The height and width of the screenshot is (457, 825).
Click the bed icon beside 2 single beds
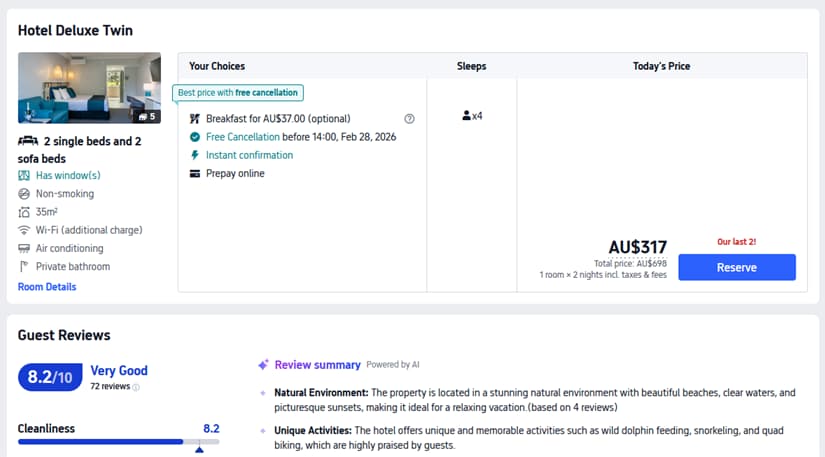pyautogui.click(x=28, y=141)
